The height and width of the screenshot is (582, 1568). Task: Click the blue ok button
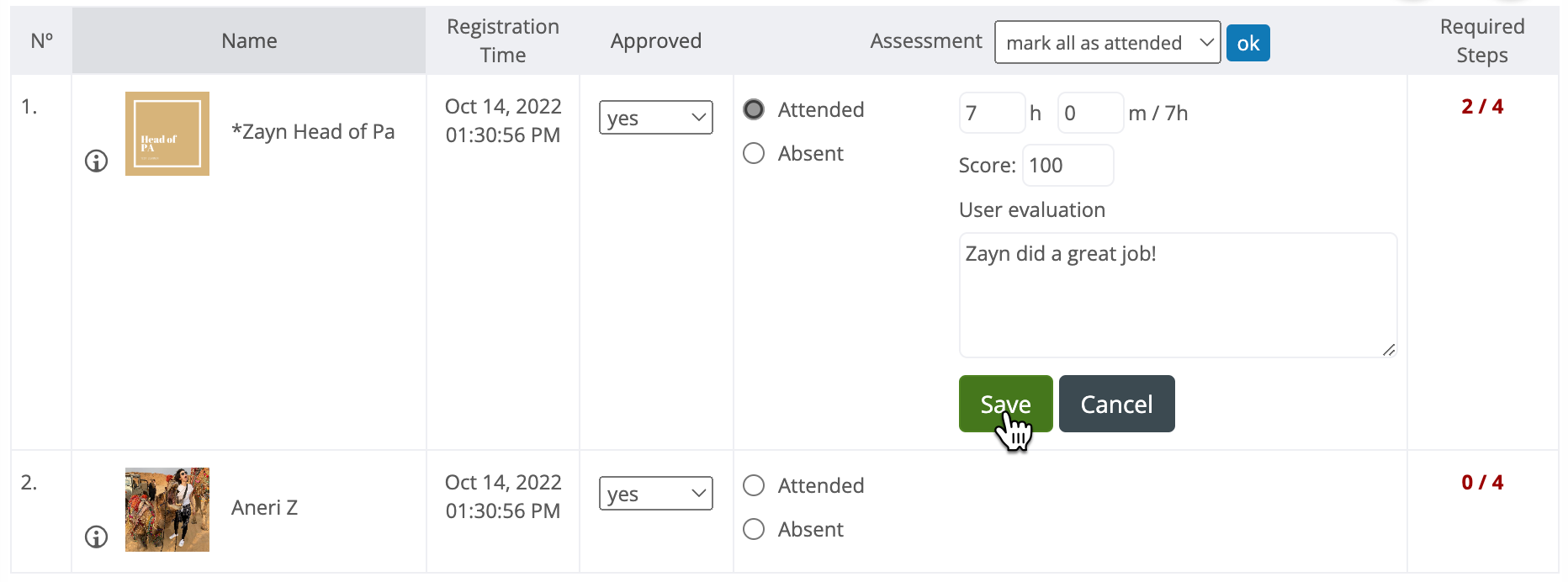pyautogui.click(x=1248, y=43)
